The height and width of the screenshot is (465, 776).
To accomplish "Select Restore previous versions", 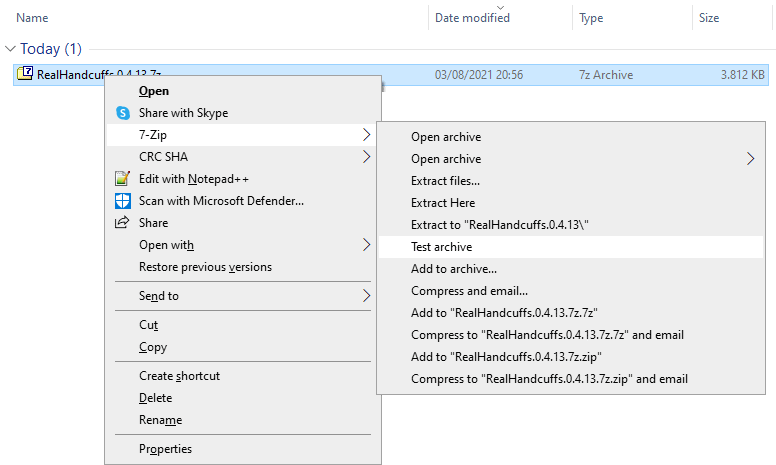I will pyautogui.click(x=243, y=267).
